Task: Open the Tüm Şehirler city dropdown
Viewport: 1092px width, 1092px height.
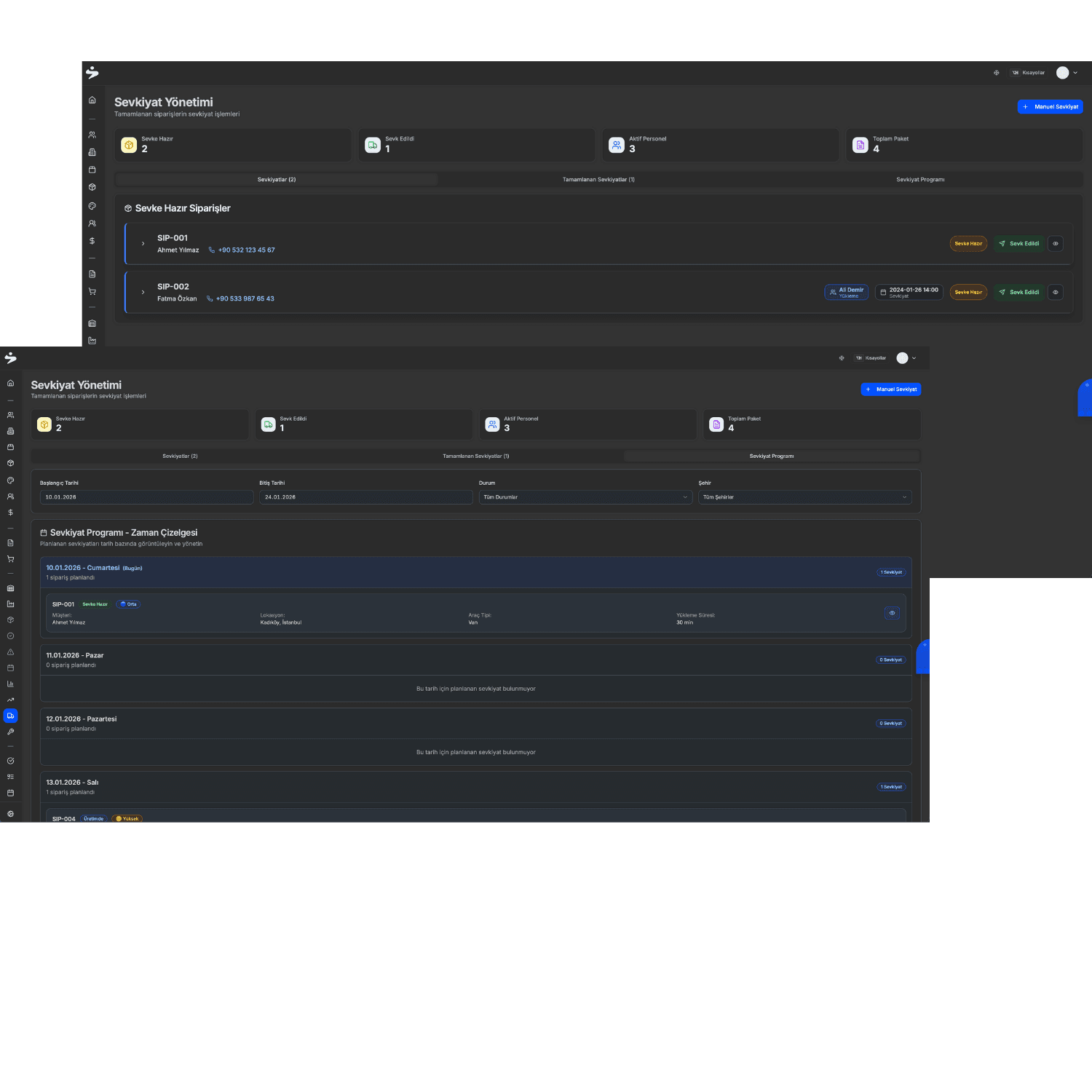Action: [x=804, y=497]
